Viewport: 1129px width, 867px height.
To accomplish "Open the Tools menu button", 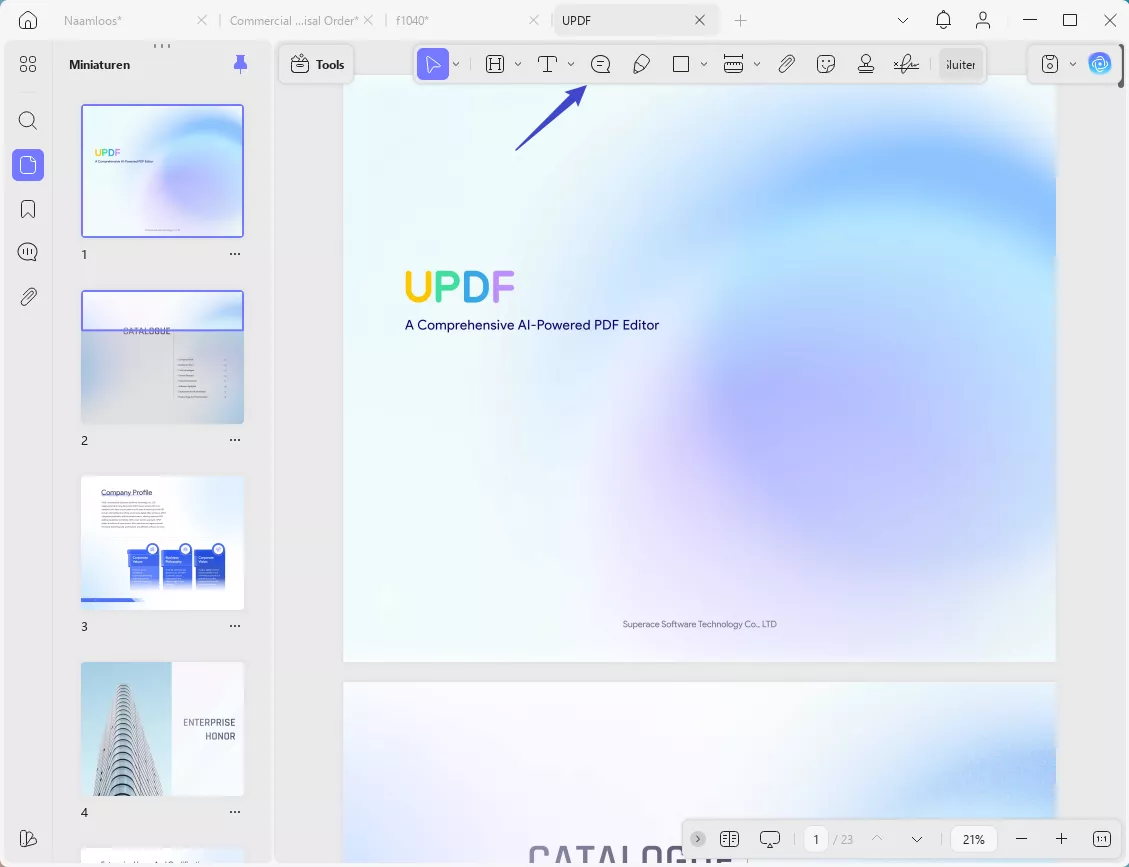I will 317,64.
